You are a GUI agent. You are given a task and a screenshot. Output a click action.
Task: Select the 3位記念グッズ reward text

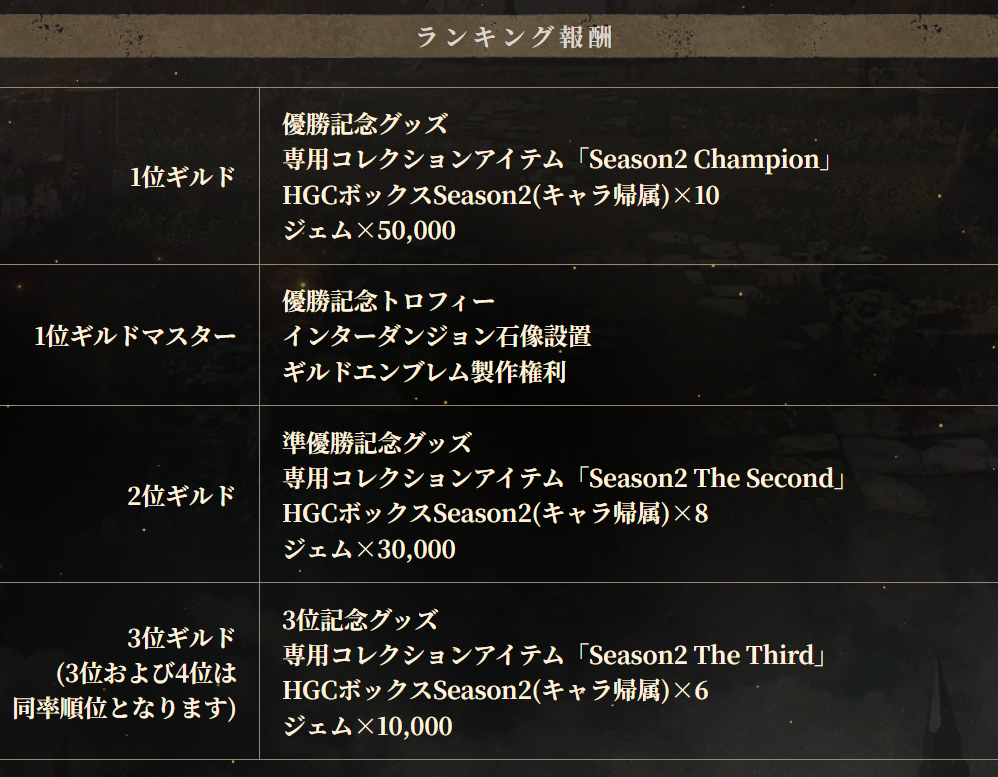[x=360, y=620]
